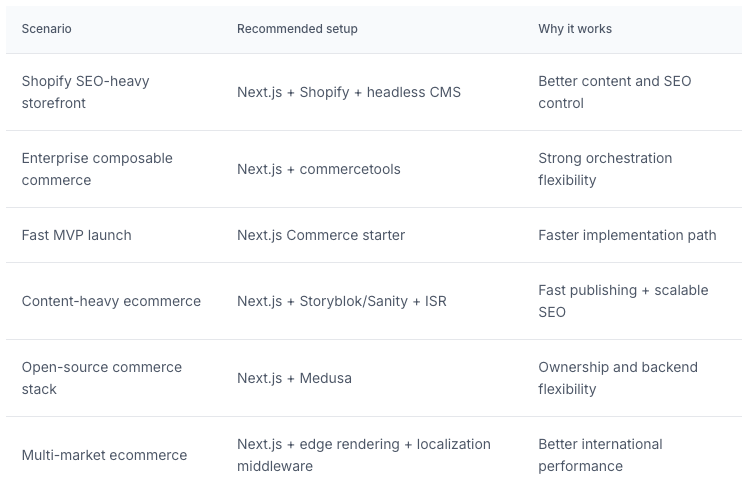
Task: Click Ownership and backend flexibility text
Action: point(618,378)
